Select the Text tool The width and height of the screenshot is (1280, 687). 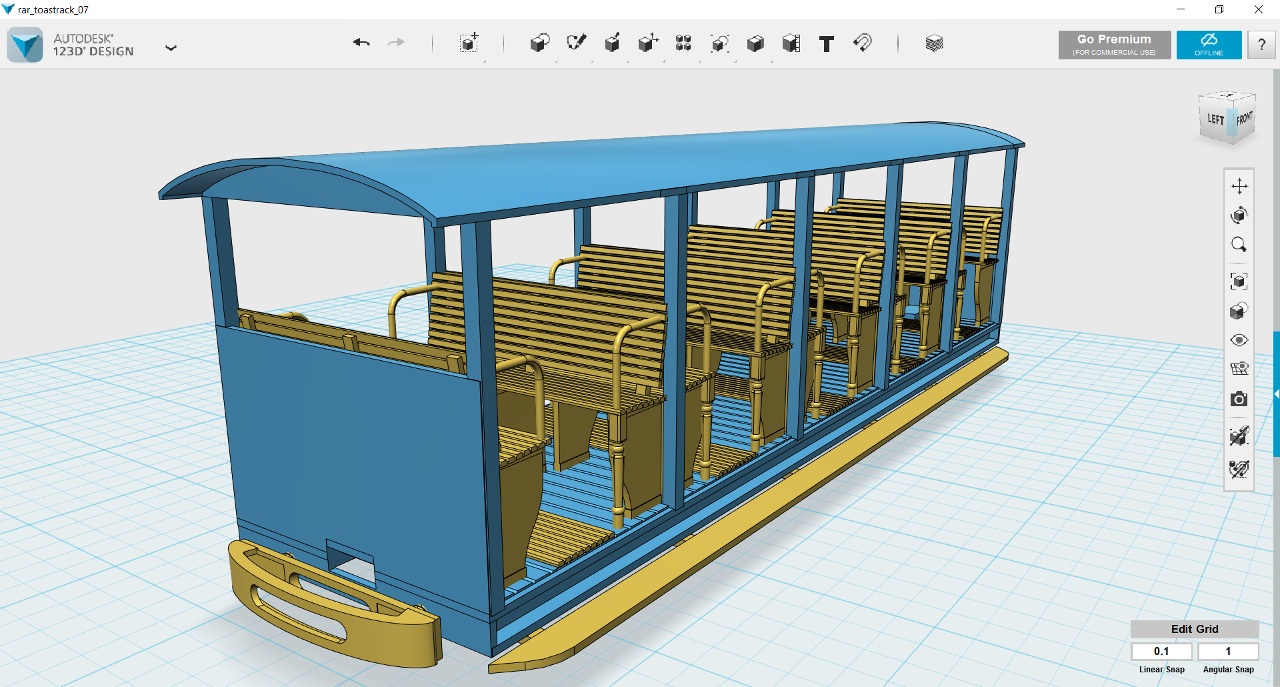826,44
